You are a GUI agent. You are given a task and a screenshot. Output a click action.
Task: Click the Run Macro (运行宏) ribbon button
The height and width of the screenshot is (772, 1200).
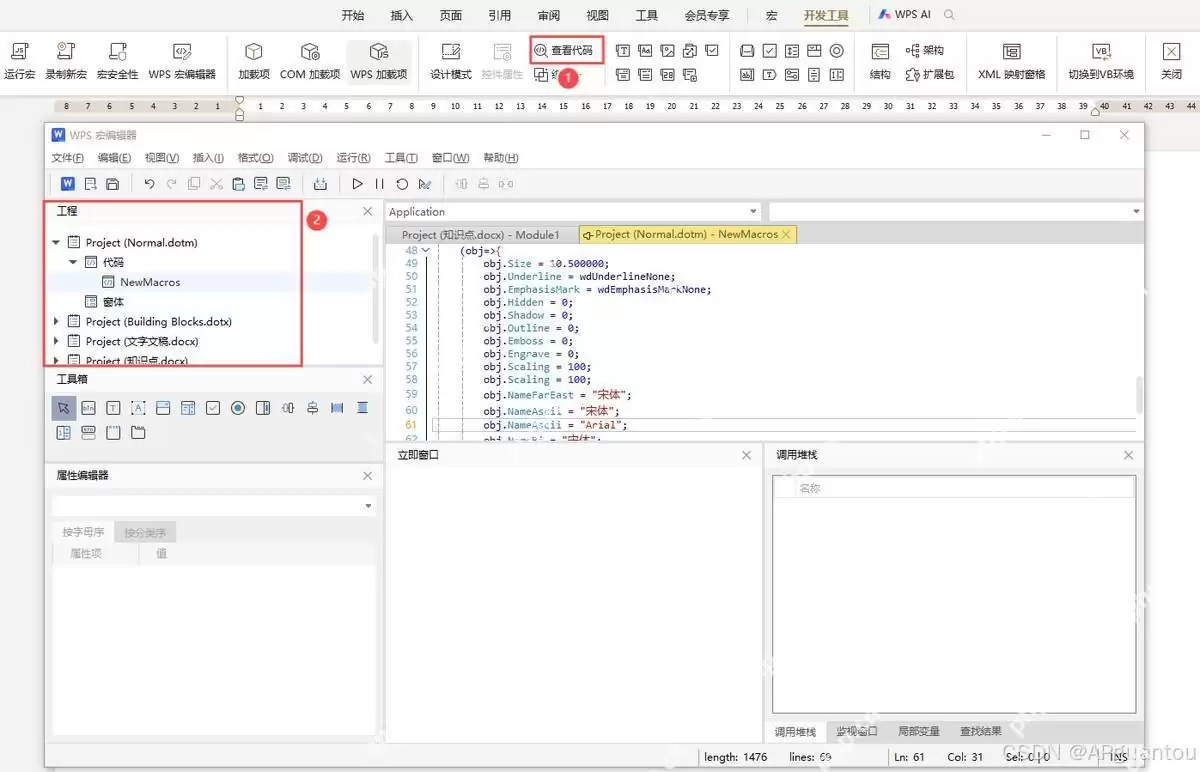click(19, 60)
